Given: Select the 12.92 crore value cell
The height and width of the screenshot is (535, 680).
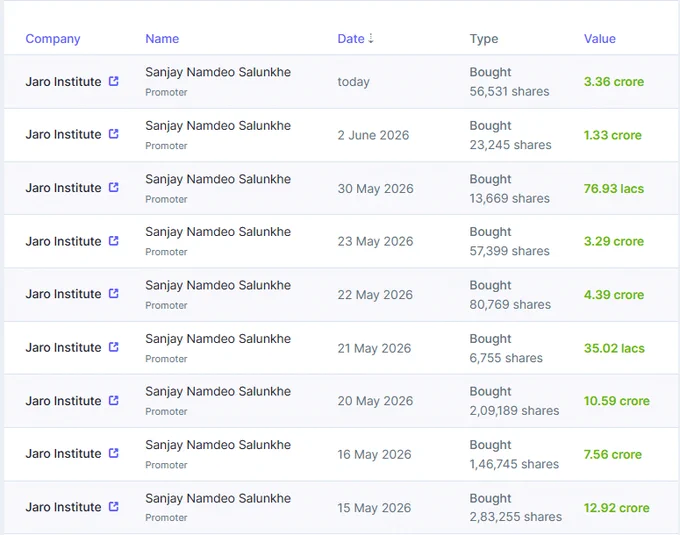Looking at the screenshot, I should click(617, 508).
